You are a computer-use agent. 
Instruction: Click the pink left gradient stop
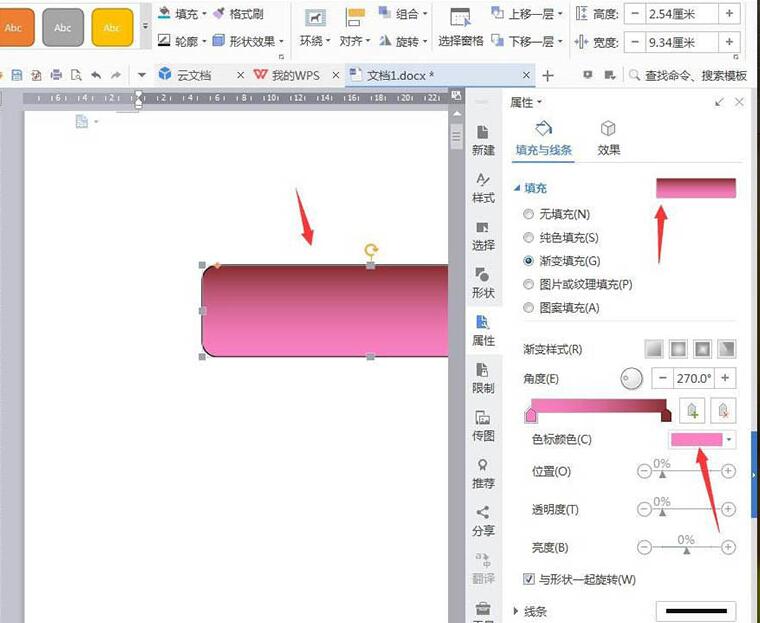(531, 415)
